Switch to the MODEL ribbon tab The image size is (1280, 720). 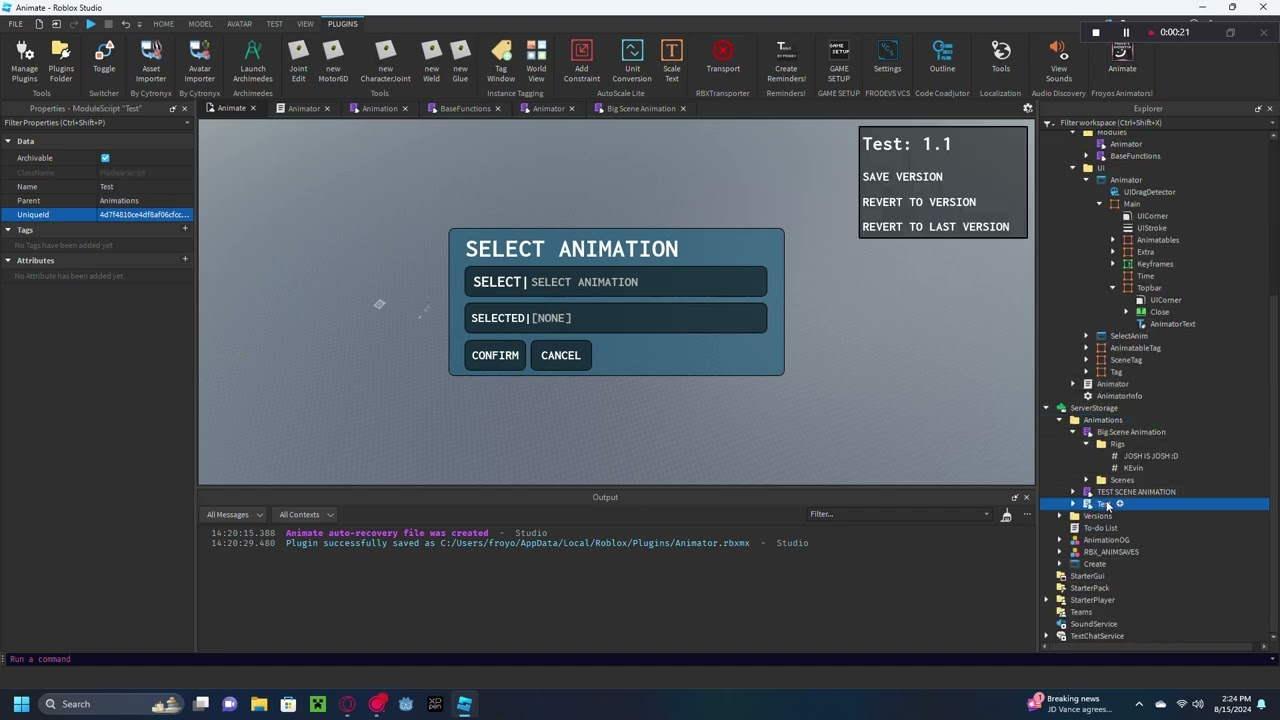tap(200, 24)
